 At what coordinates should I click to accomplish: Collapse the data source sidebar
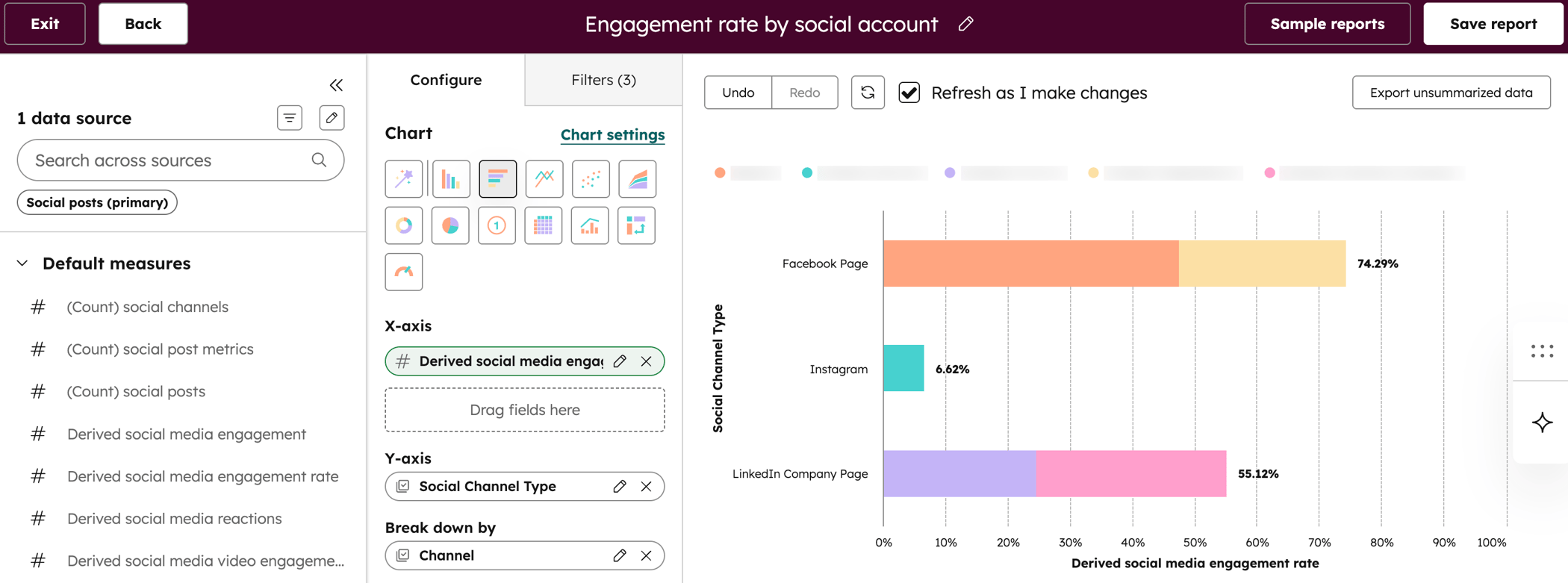point(336,85)
